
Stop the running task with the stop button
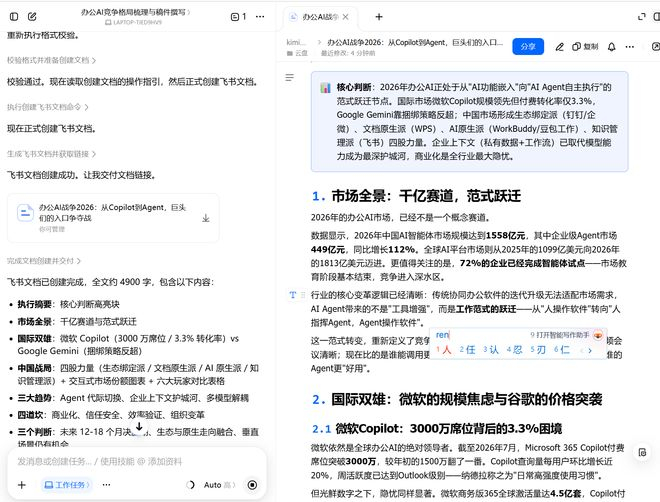click(x=252, y=485)
